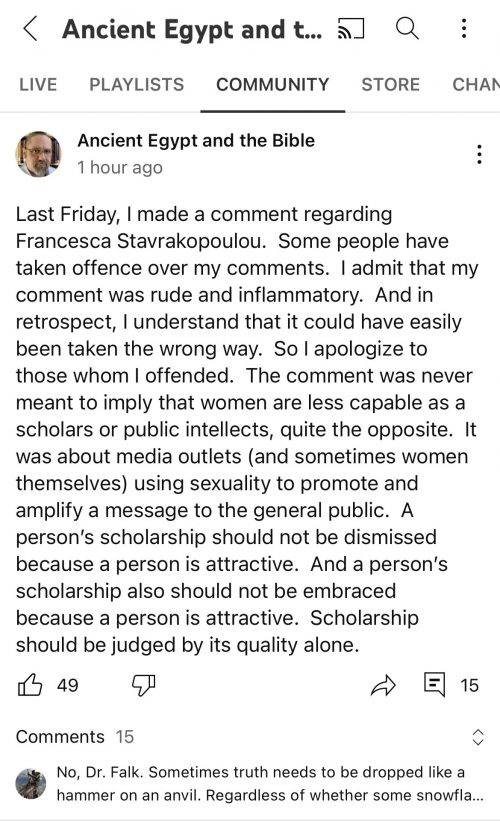Tap the channel author profile picture
The image size is (500, 821).
(x=38, y=154)
